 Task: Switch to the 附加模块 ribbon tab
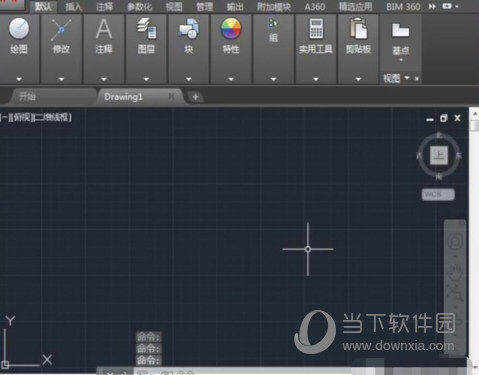[274, 6]
